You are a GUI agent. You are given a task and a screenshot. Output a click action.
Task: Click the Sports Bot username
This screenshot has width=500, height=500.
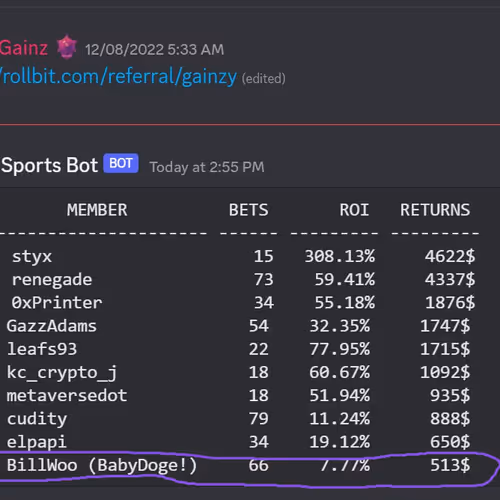click(x=49, y=165)
